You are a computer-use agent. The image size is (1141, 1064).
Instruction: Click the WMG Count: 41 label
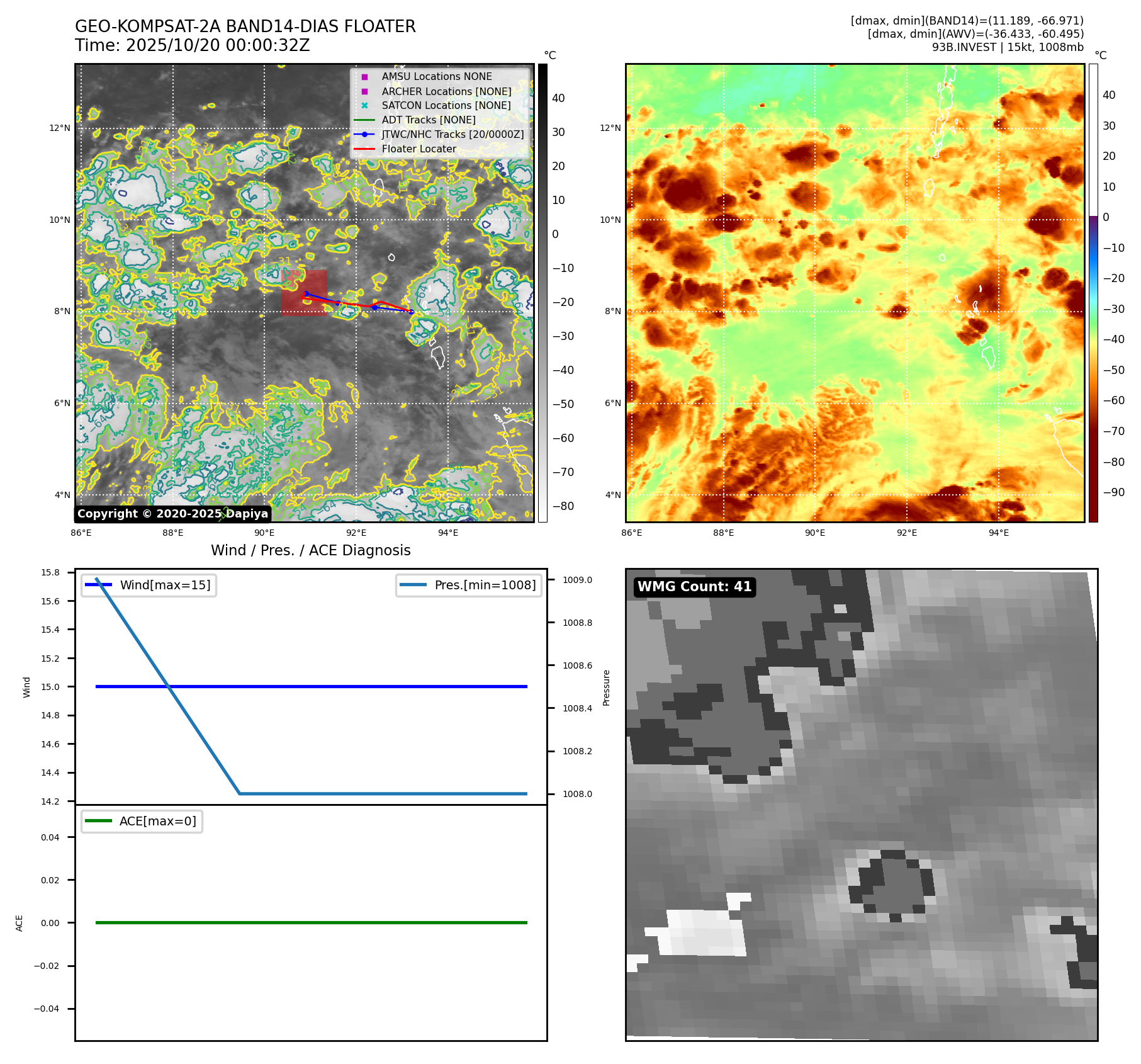click(x=694, y=587)
